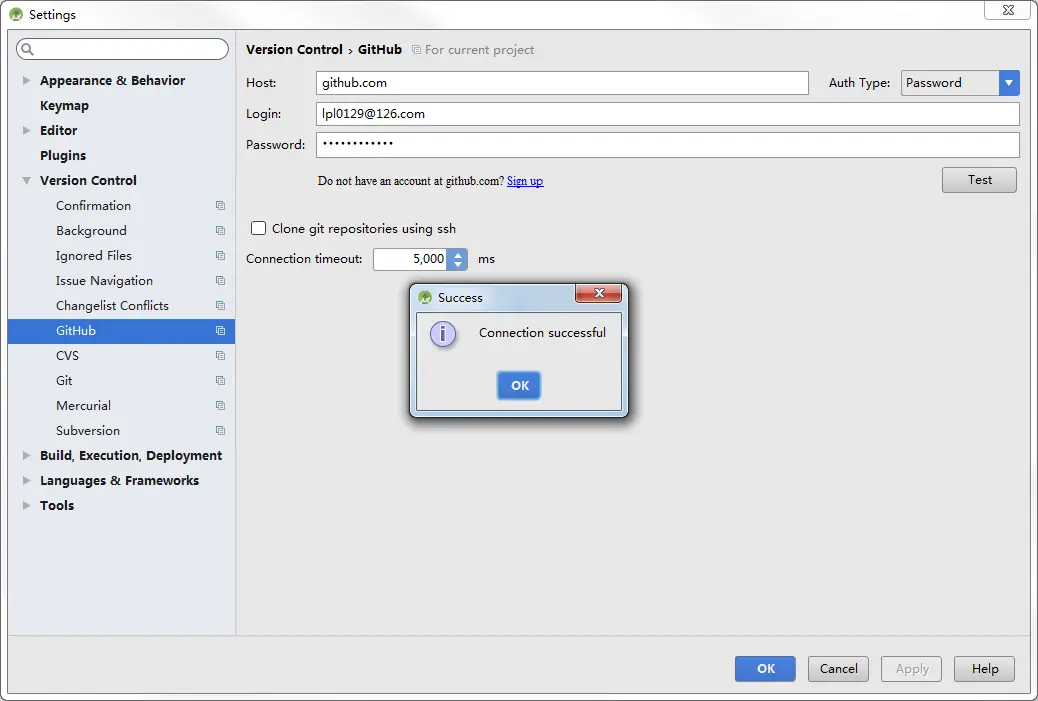The image size is (1038, 701).
Task: Click the For current project icon in breadcrumb
Action: coord(416,50)
